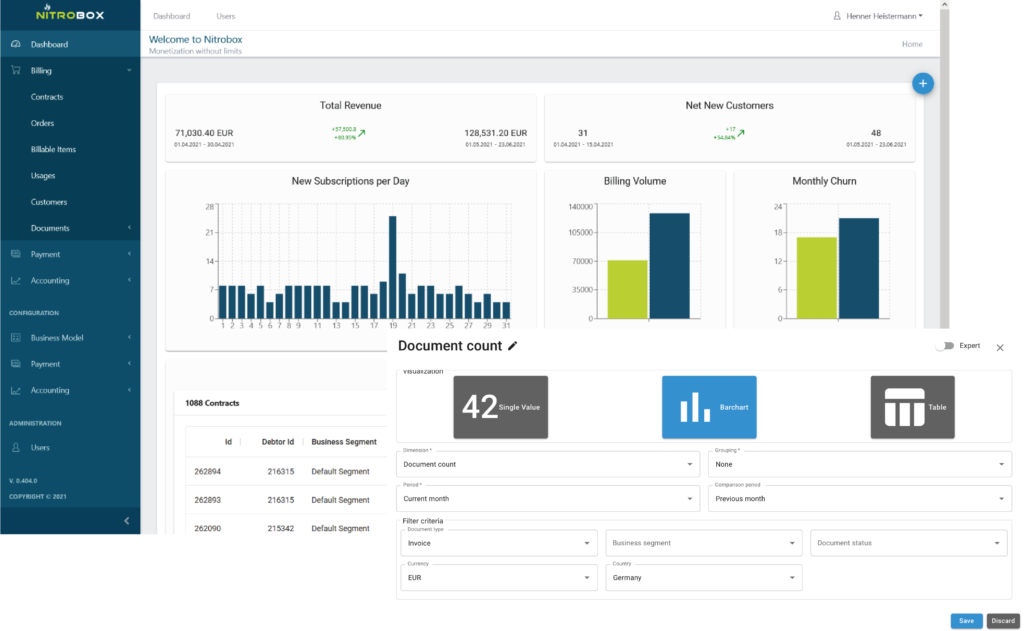Image resolution: width=1024 pixels, height=631 pixels.
Task: Click the Nitrobox logo
Action: [70, 12]
